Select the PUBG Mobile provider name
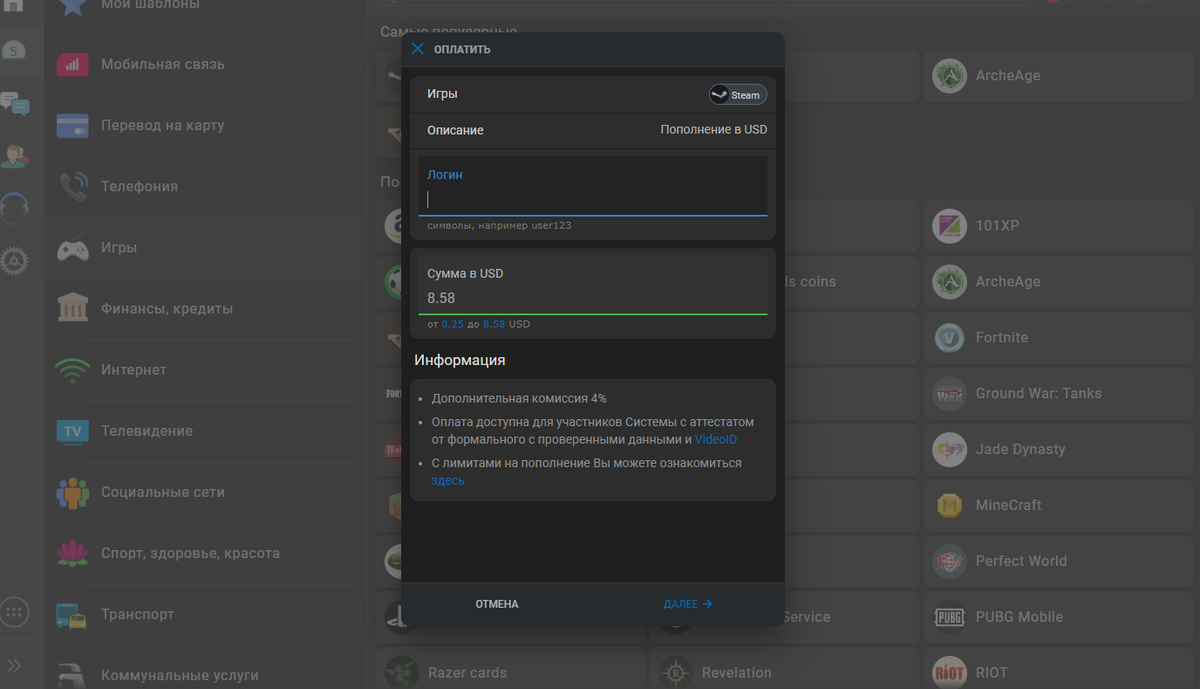The height and width of the screenshot is (689, 1200). click(x=1019, y=617)
